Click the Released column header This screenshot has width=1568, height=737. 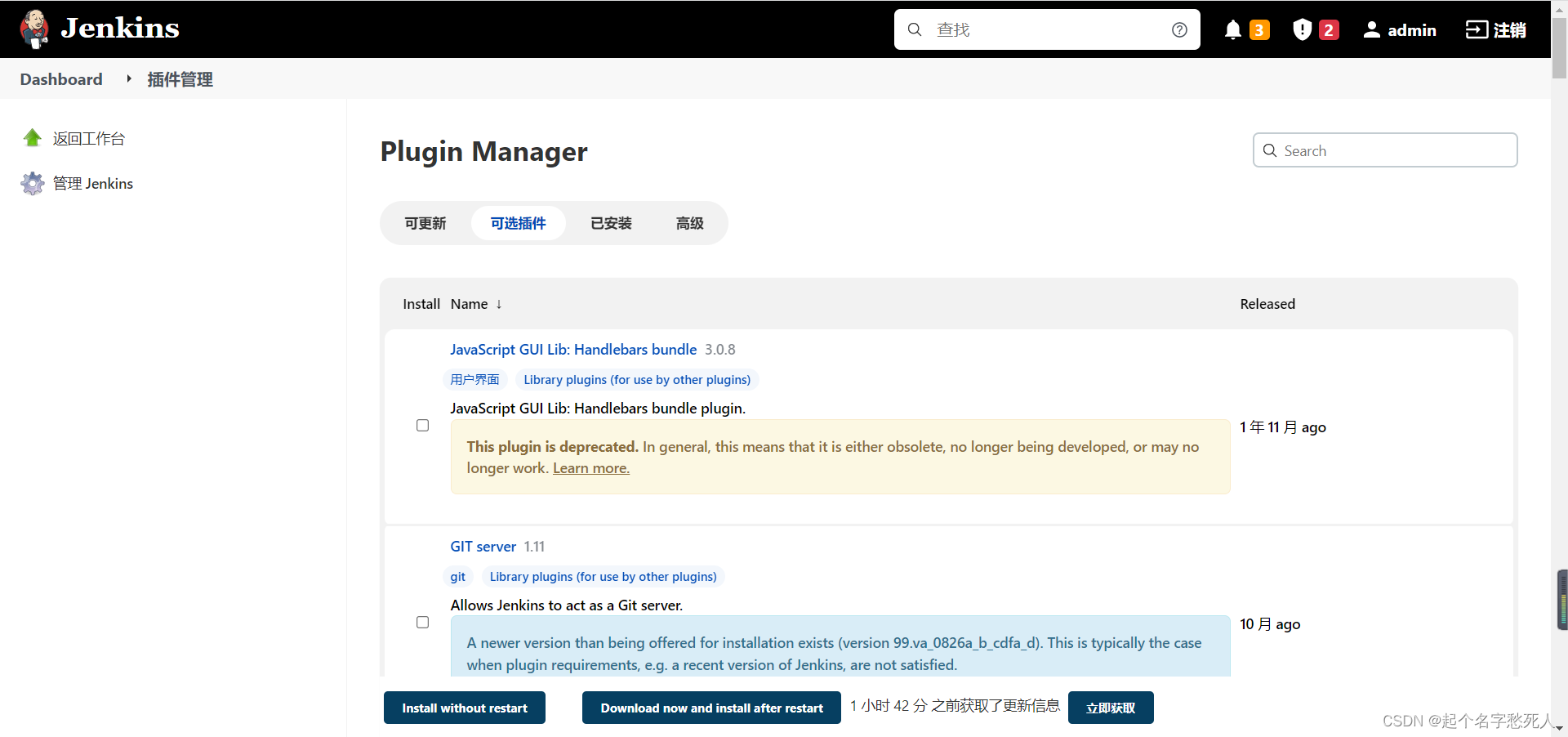click(x=1267, y=304)
